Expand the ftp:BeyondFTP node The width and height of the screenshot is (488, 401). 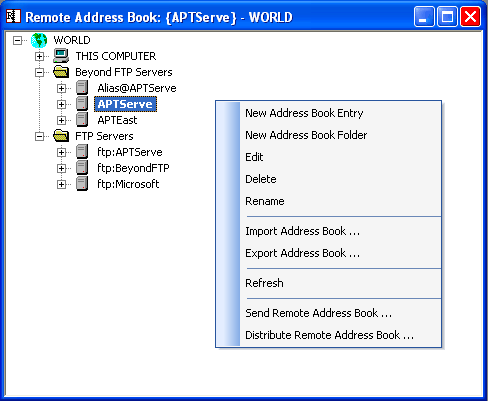pos(61,169)
